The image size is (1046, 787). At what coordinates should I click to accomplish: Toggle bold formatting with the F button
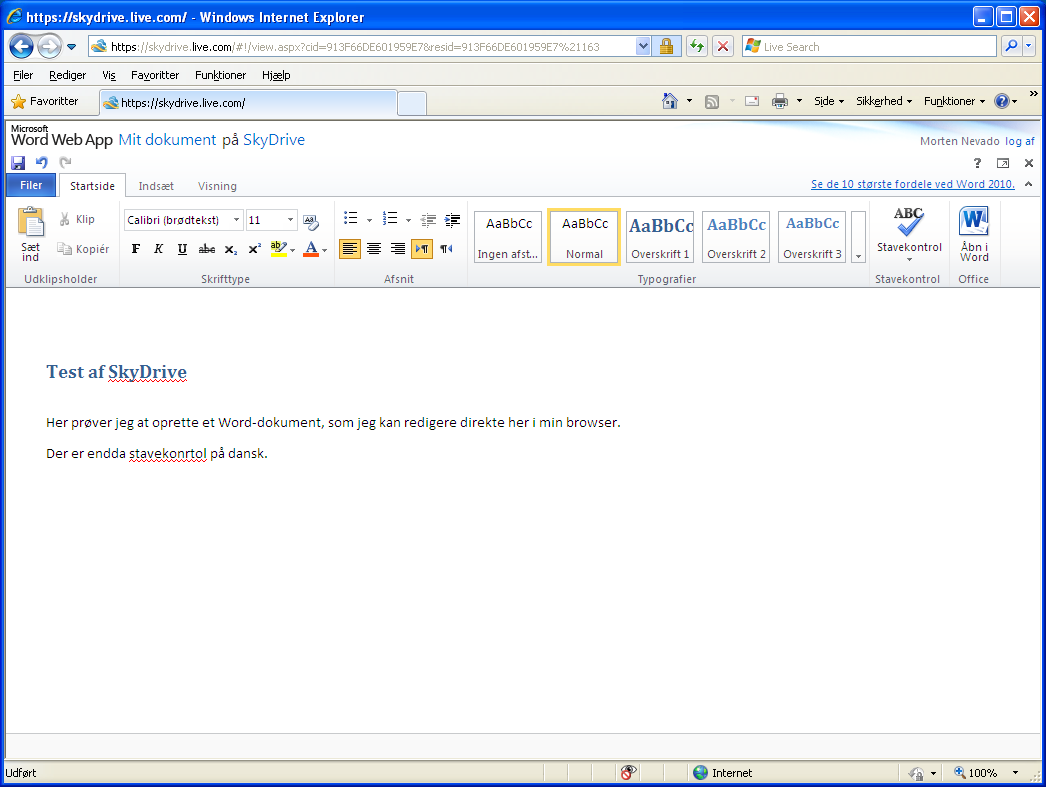(136, 249)
